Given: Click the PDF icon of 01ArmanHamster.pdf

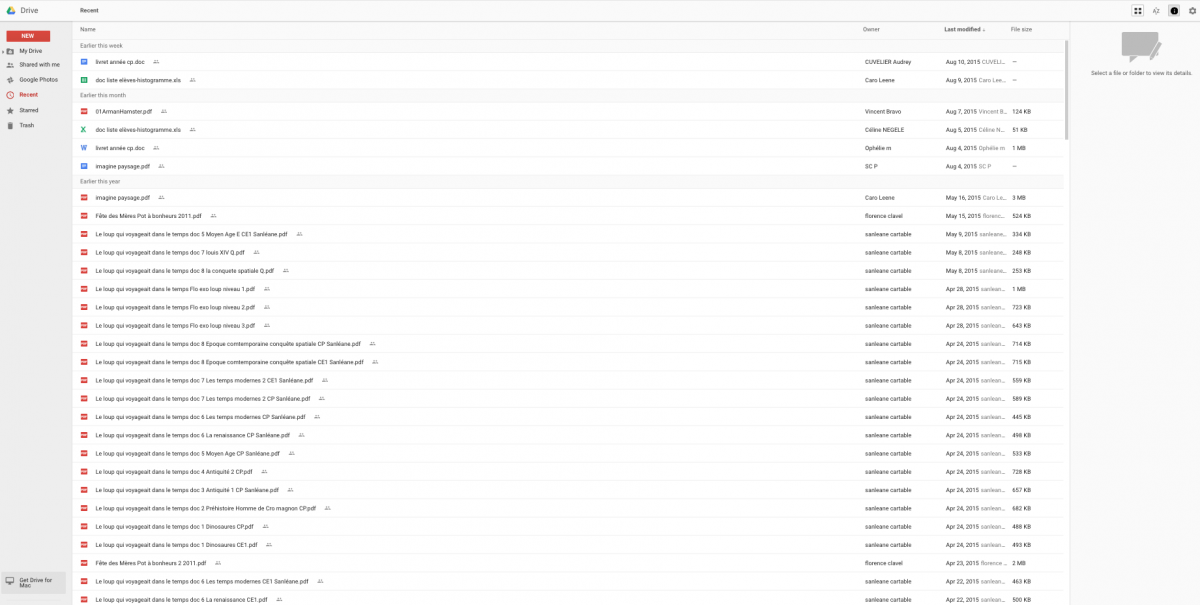Looking at the screenshot, I should [x=85, y=111].
